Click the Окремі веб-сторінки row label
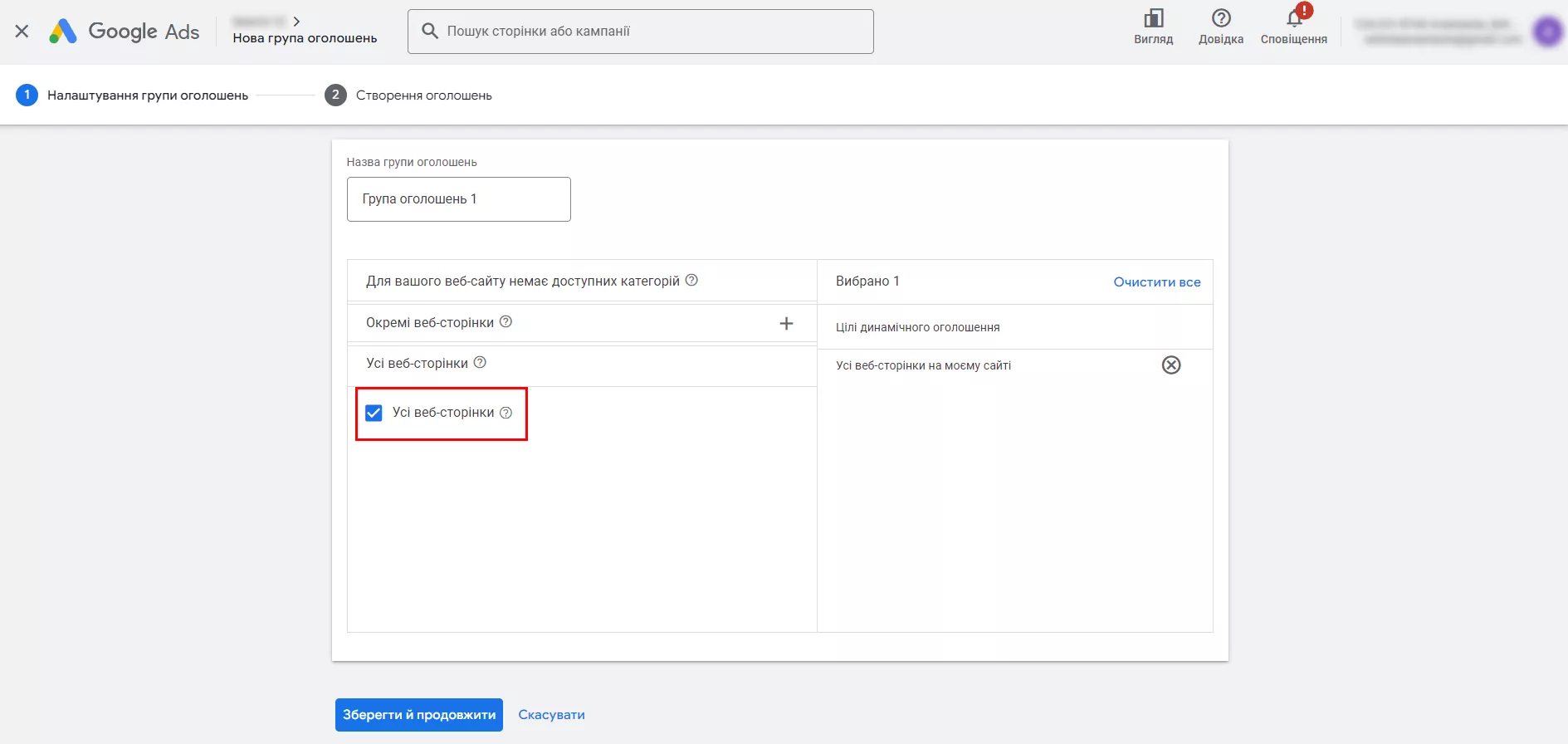 (x=430, y=323)
